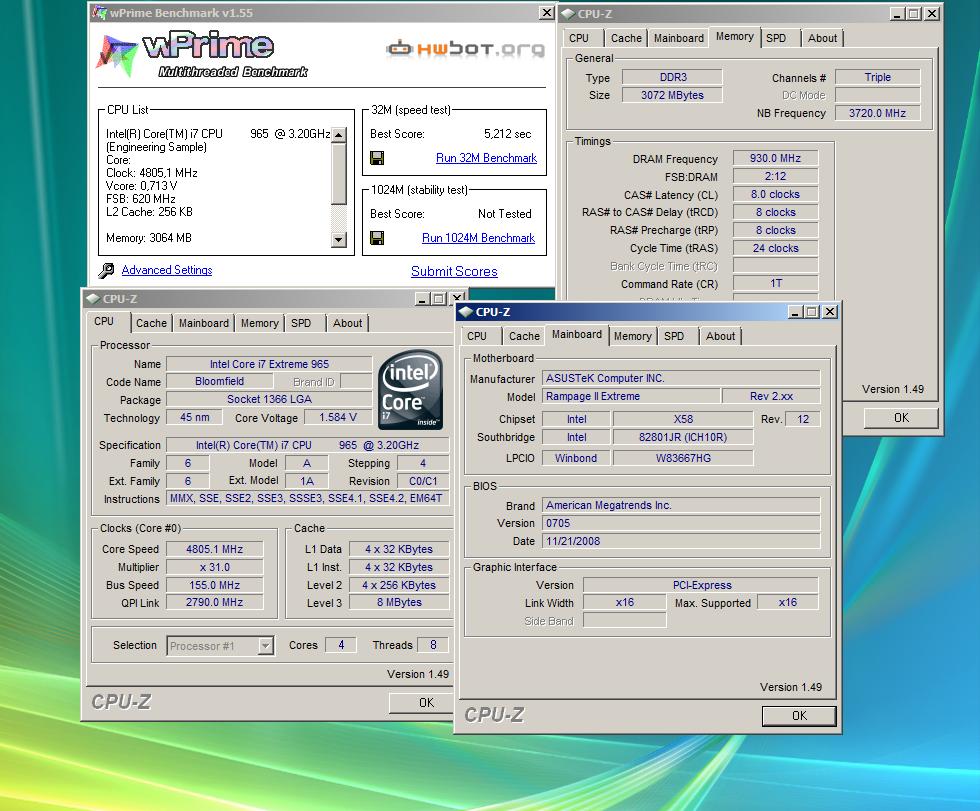Click the QPI Link value 2790.0 MHz

pyautogui.click(x=214, y=602)
